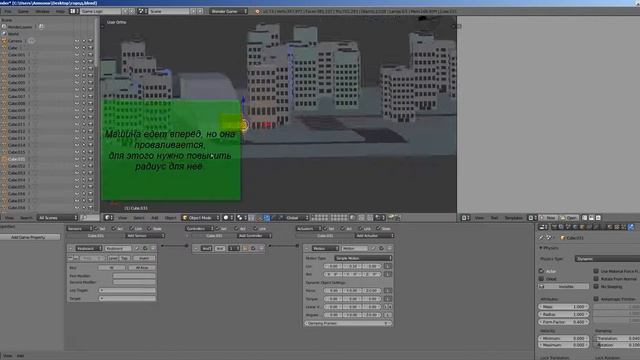Screen dimensions: 640x360
Task: Collapse the Keyboard sensor with its arrow
Action: [71, 249]
